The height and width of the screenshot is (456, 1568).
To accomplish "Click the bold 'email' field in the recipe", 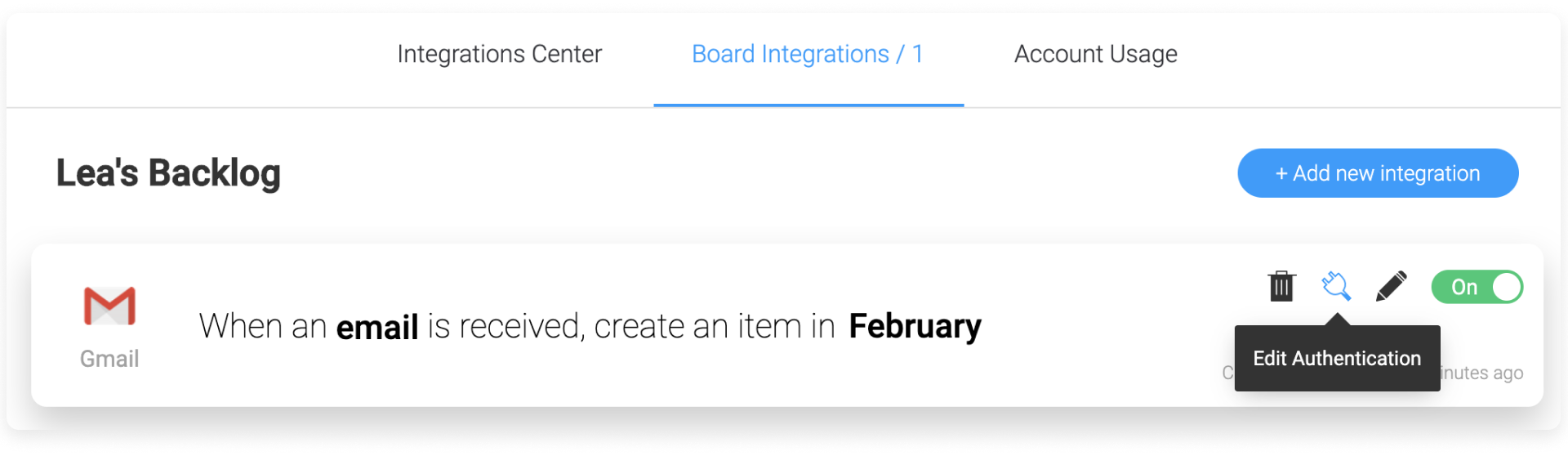I will click(377, 327).
